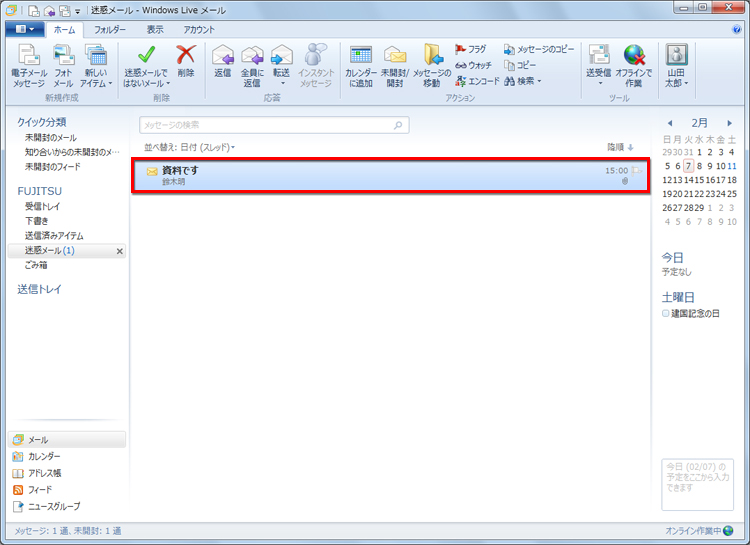Open 並べ替え: 日付 (スレッド) dropdown
Image resolution: width=750 pixels, height=545 pixels.
tap(189, 147)
